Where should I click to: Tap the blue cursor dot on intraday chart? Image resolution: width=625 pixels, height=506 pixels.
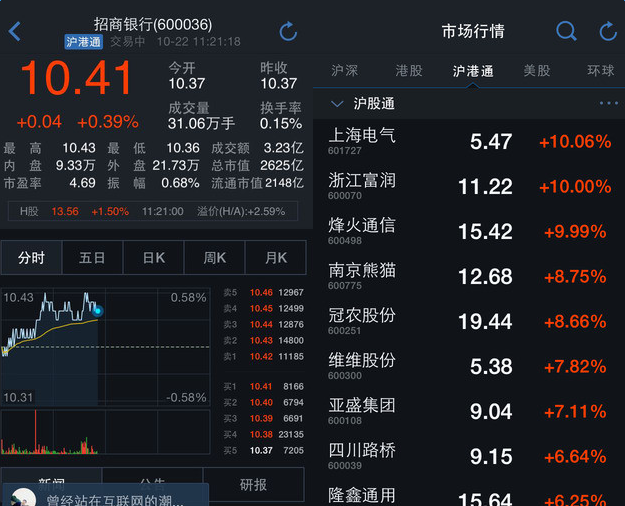tap(98, 311)
